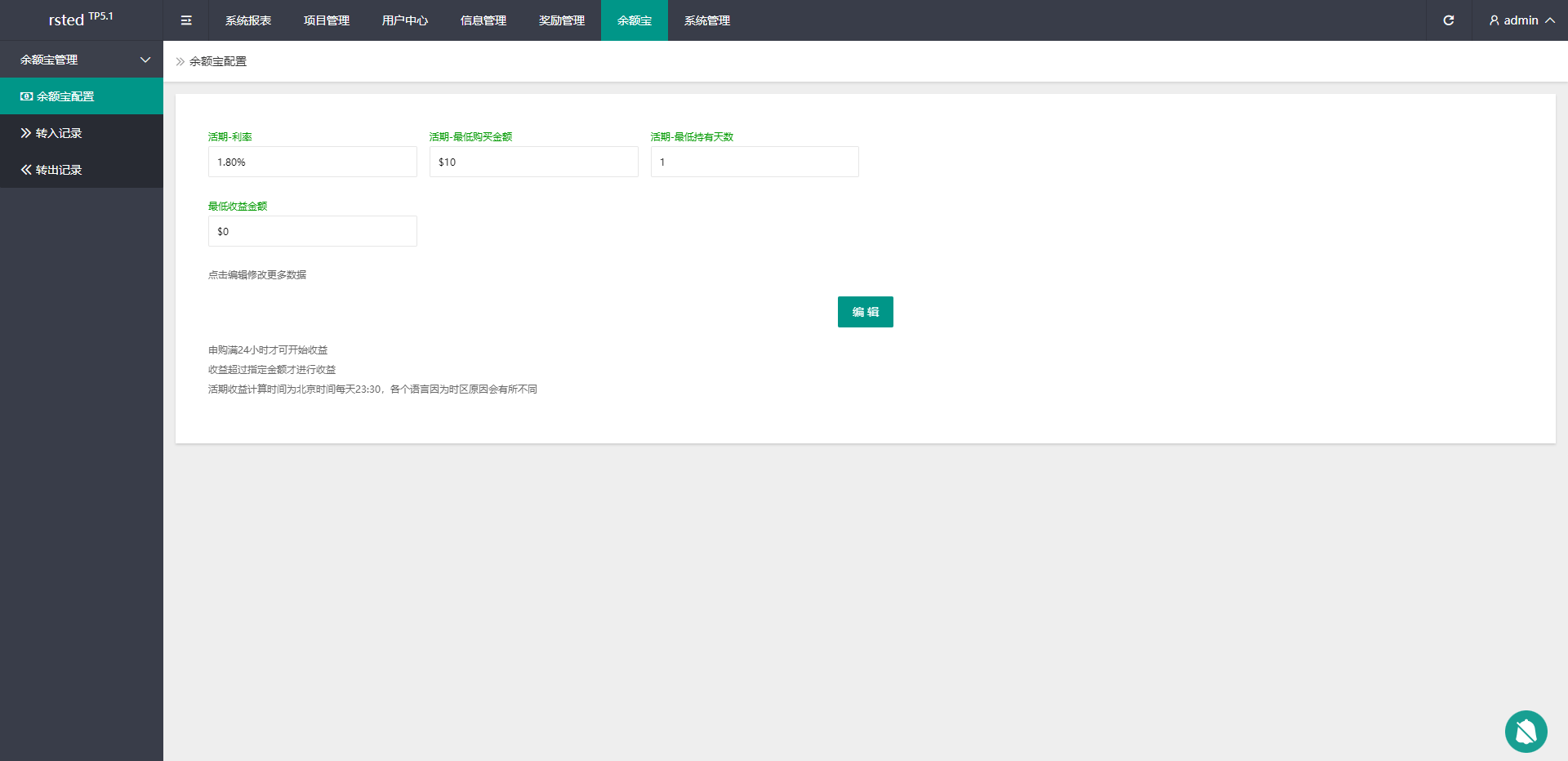
Task: Open the 项目管理 menu
Action: click(327, 20)
